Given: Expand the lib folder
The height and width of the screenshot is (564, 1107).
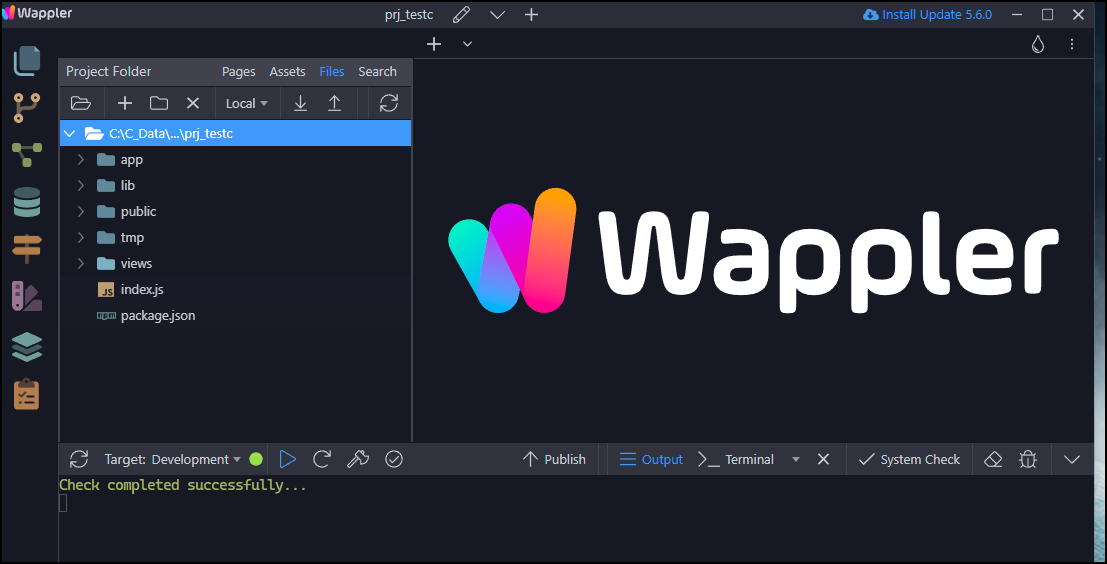Looking at the screenshot, I should 80,186.
